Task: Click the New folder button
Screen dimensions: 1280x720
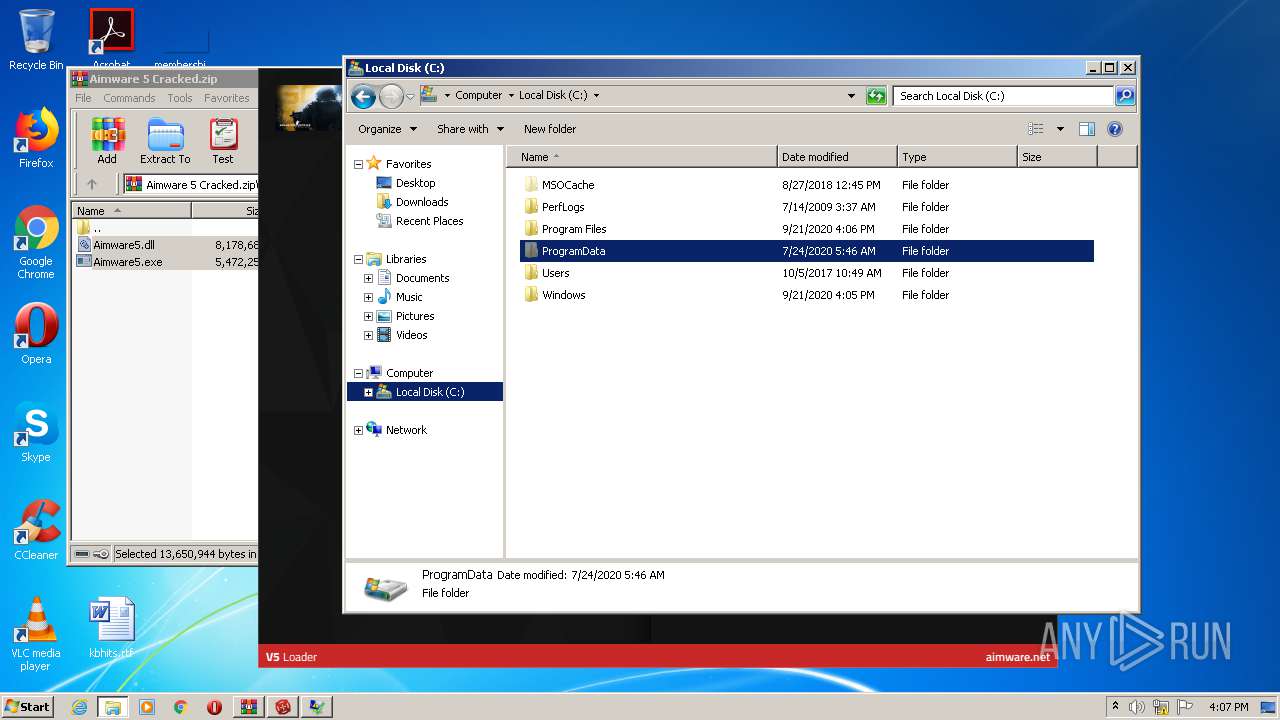Action: click(550, 129)
